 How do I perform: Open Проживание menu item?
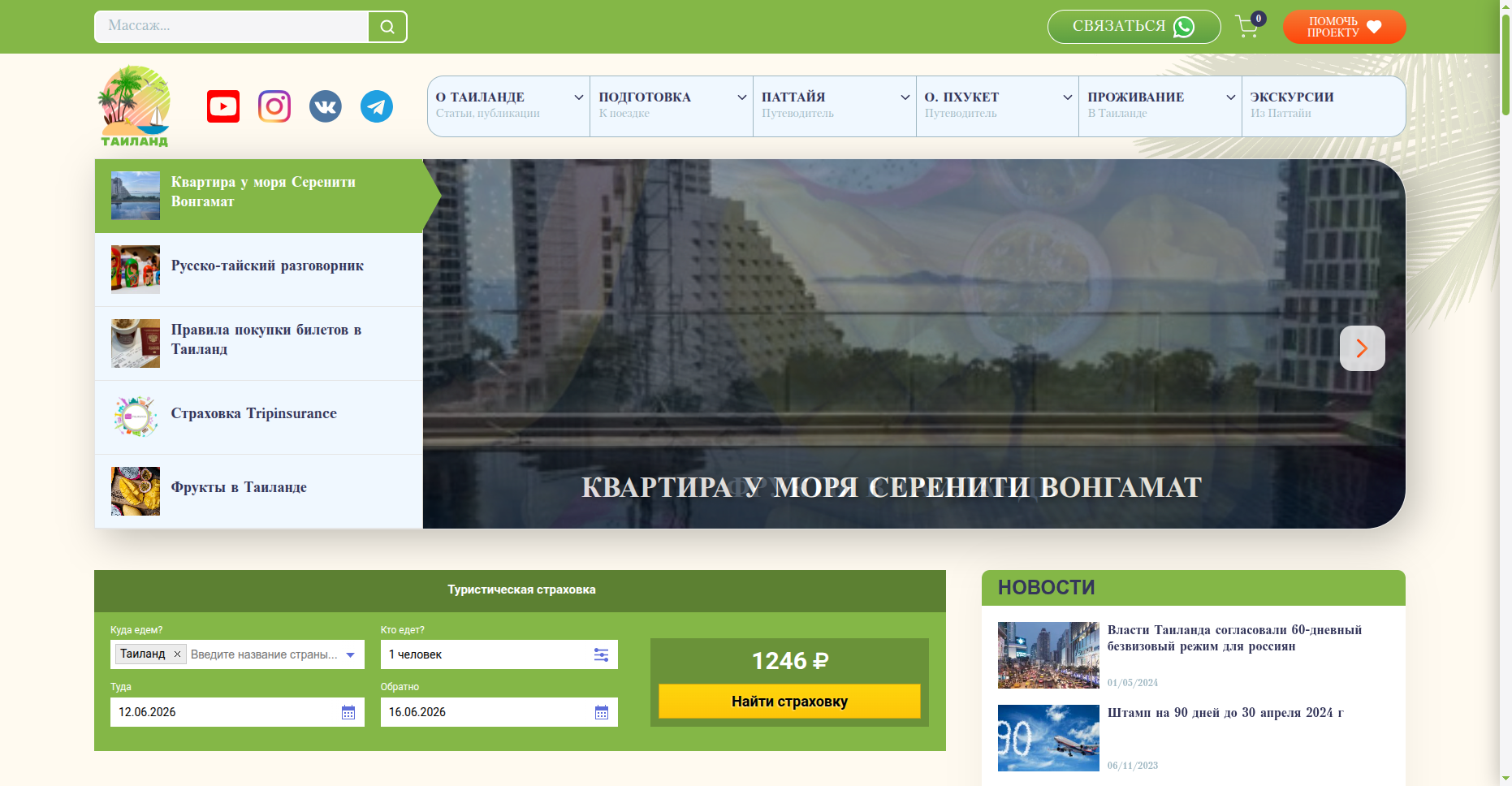[1160, 106]
